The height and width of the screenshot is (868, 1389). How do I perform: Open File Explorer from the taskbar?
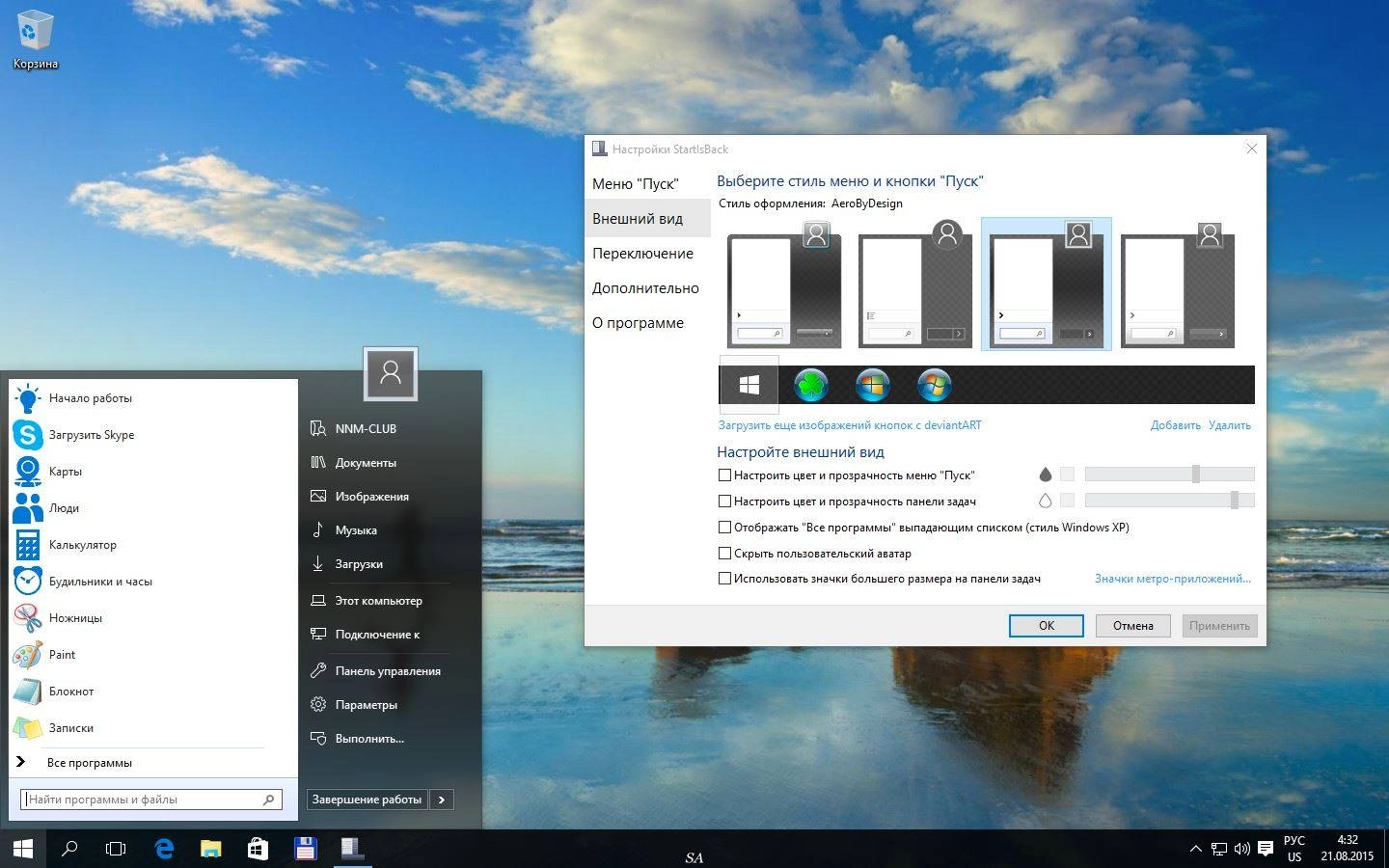(210, 849)
